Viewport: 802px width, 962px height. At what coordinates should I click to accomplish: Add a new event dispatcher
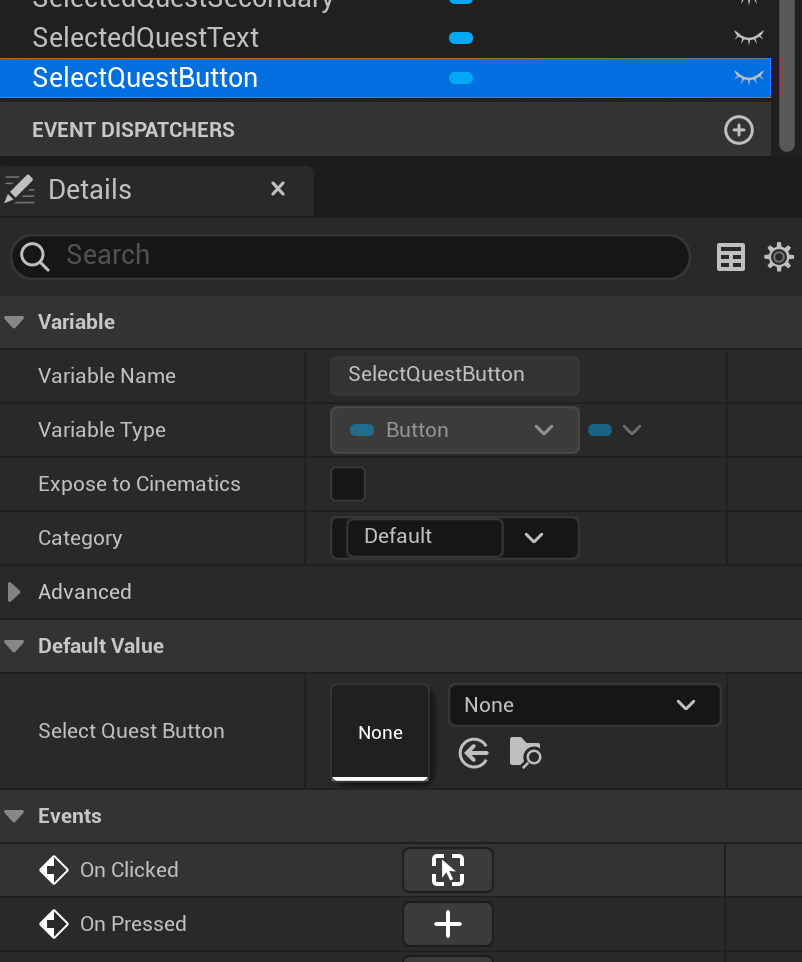[x=739, y=130]
